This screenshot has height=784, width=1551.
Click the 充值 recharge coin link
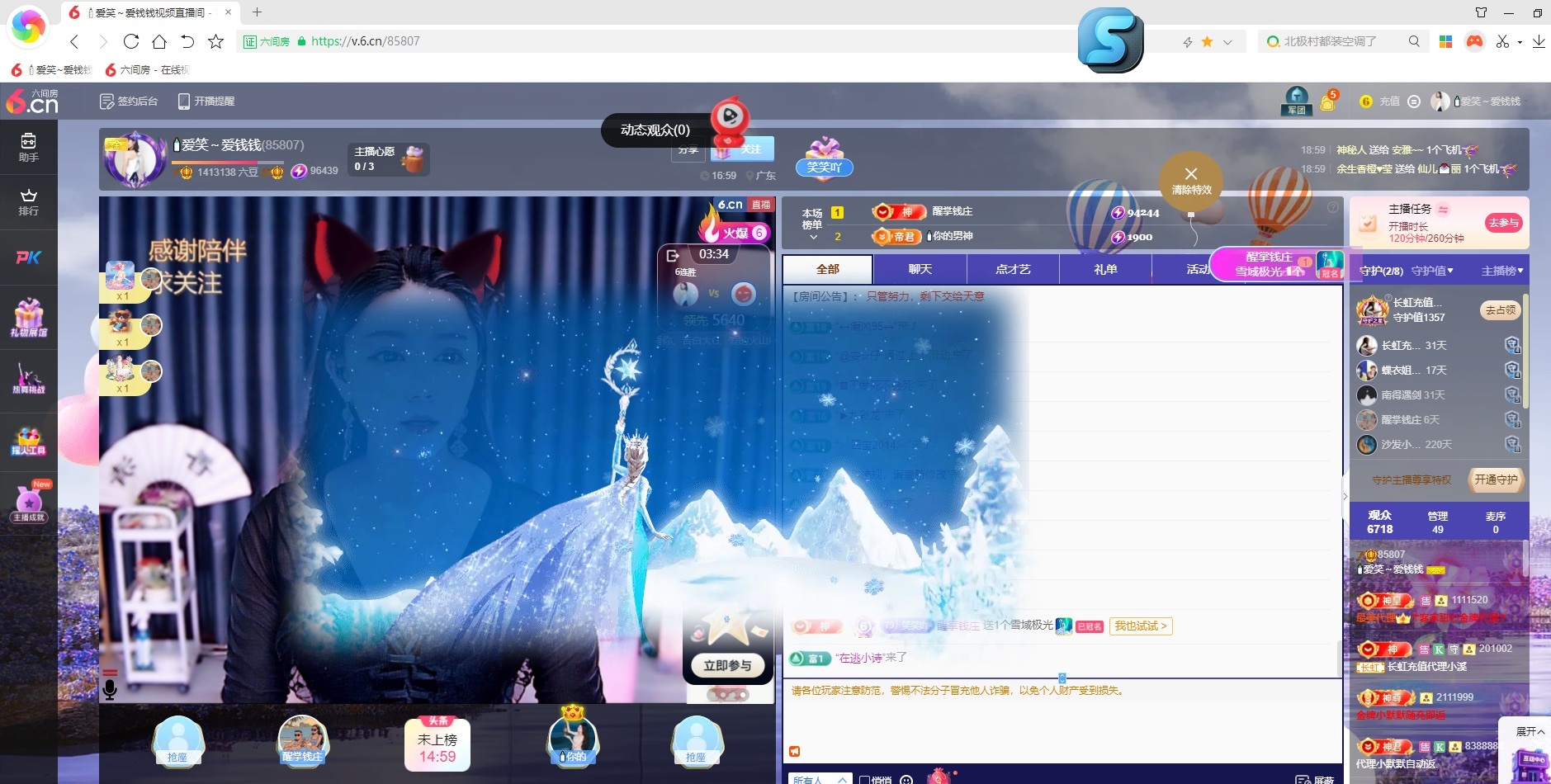(1380, 102)
